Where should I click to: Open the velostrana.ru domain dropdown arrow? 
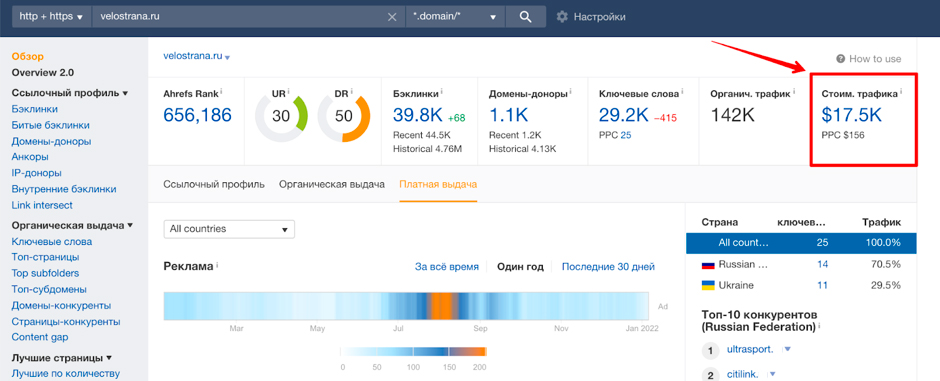pyautogui.click(x=228, y=58)
